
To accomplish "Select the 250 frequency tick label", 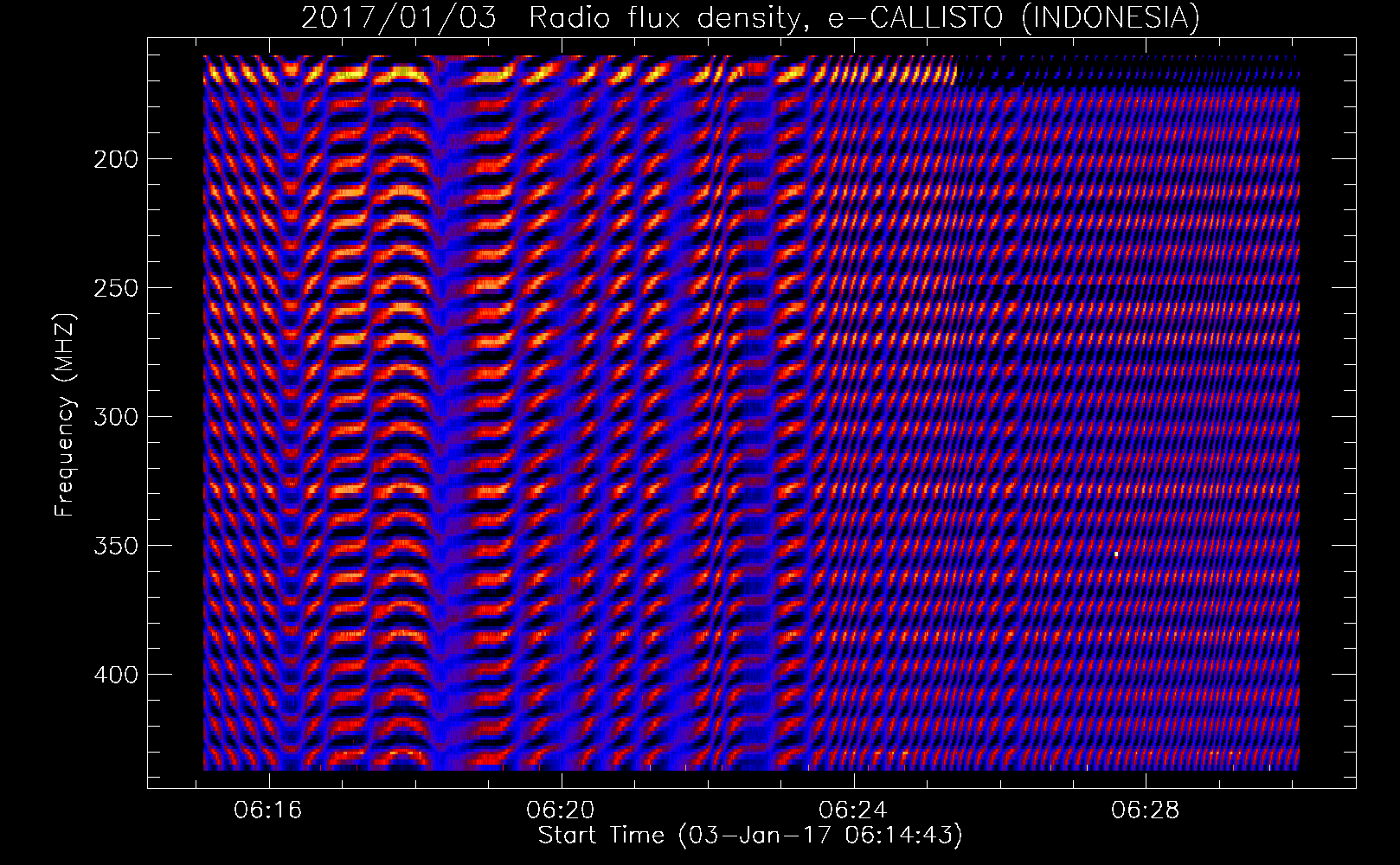I will point(115,288).
